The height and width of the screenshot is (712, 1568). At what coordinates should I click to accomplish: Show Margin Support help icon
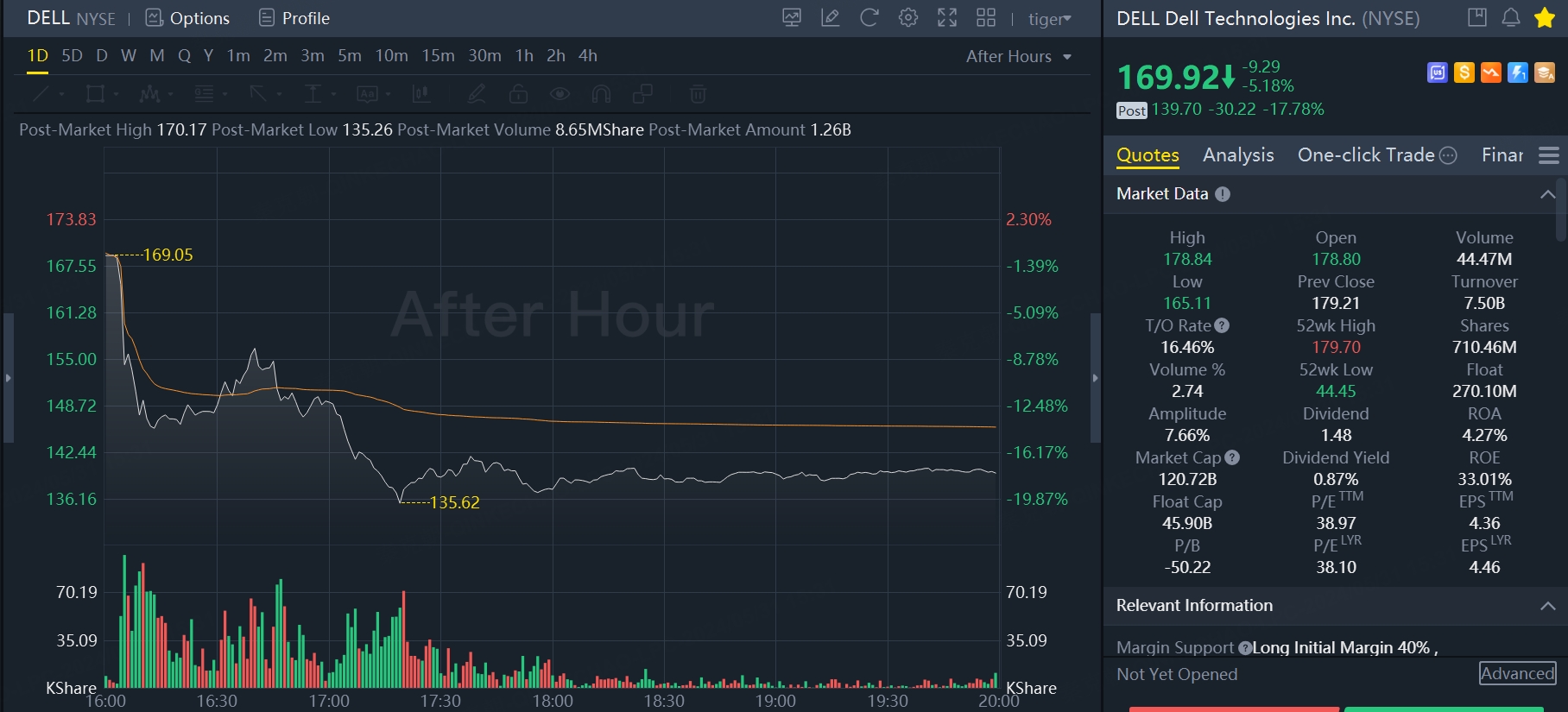pyautogui.click(x=1245, y=648)
